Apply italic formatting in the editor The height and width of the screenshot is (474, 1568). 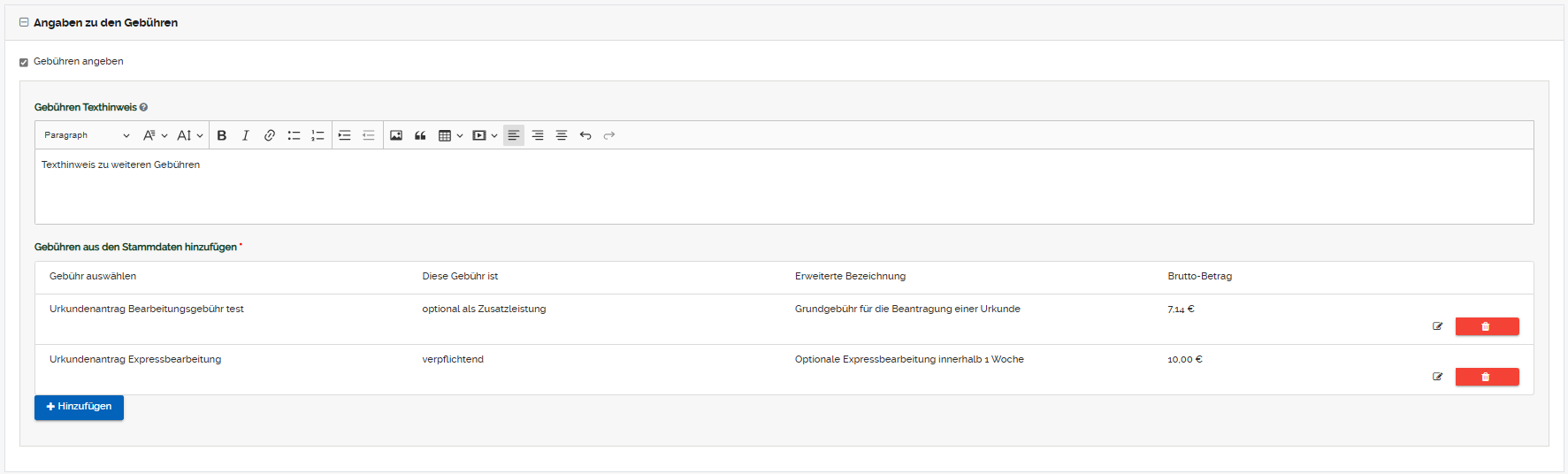pos(246,135)
